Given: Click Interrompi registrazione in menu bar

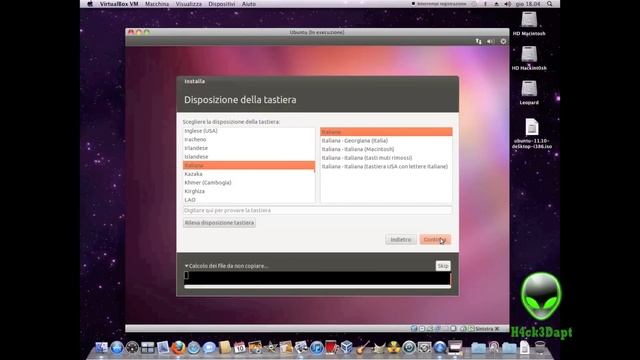Looking at the screenshot, I should (x=439, y=4).
